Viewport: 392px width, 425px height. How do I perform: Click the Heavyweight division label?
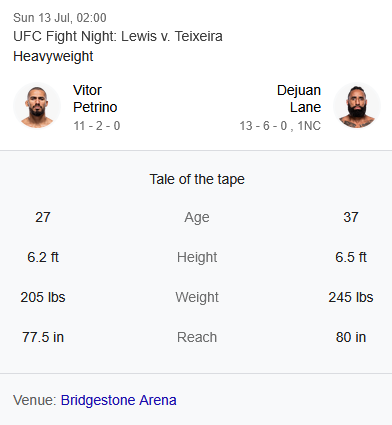coord(53,56)
